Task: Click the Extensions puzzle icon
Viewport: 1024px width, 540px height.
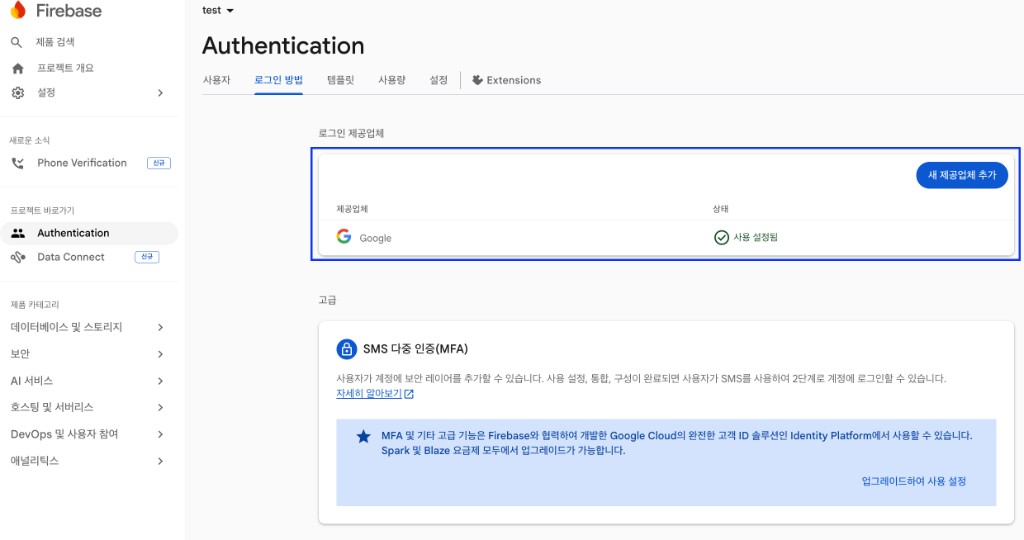Action: click(477, 80)
